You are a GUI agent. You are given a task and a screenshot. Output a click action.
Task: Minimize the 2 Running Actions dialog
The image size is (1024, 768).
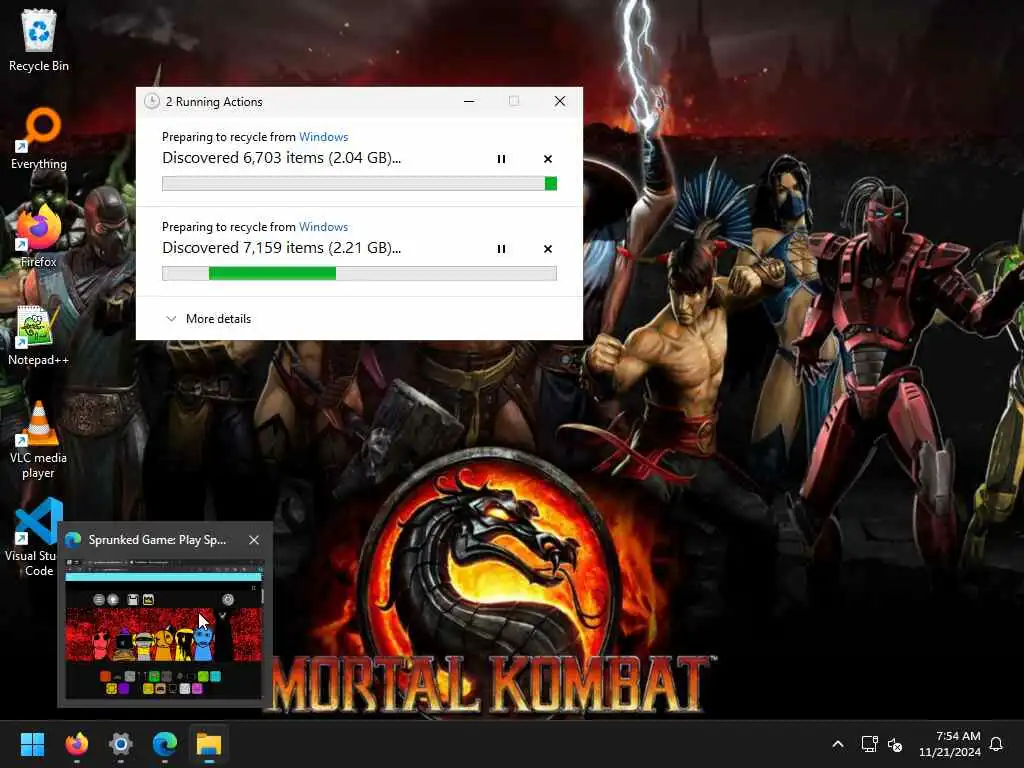click(469, 101)
